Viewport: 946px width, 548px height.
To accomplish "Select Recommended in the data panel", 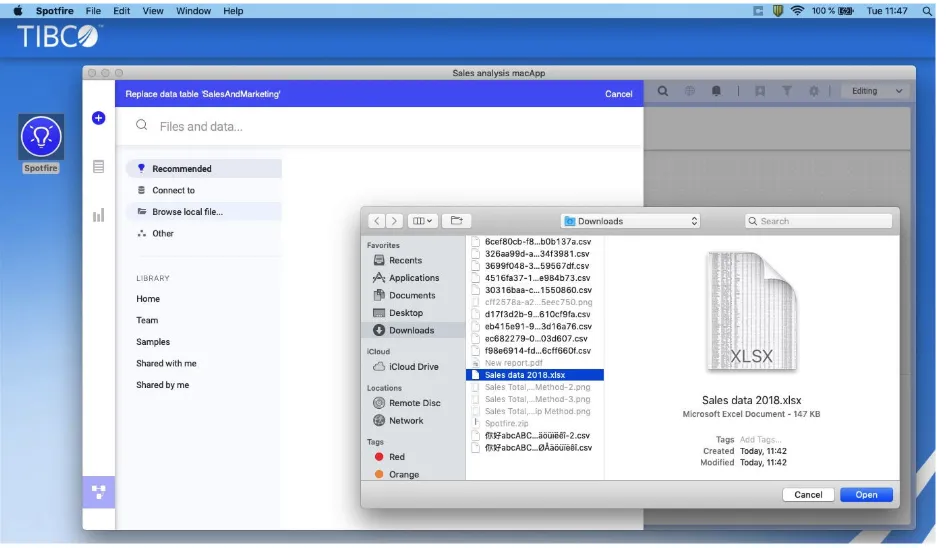I will click(204, 168).
